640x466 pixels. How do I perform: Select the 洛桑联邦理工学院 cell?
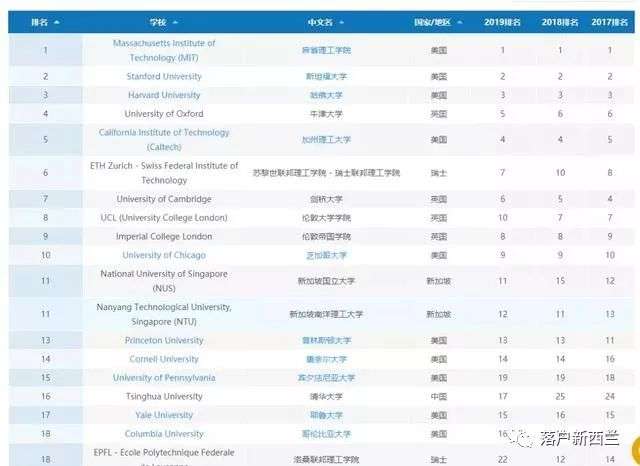point(326,459)
